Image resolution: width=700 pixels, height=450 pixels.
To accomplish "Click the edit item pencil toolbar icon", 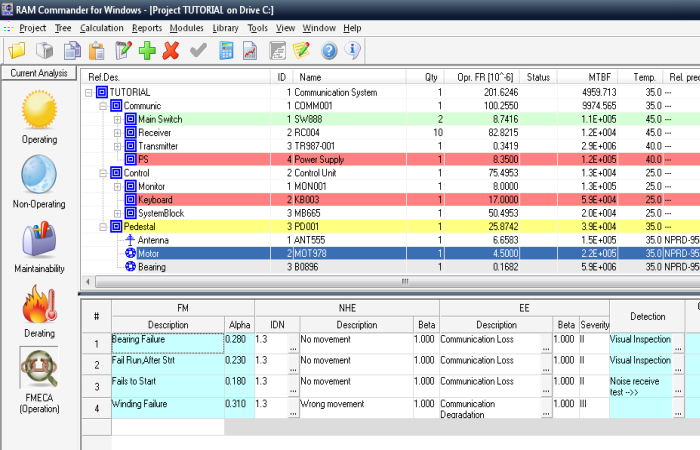I will 123,50.
